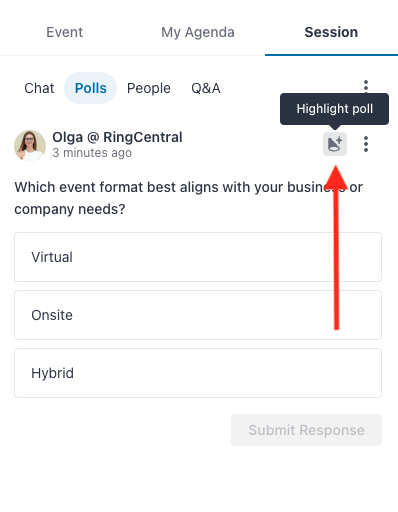Click the poll question text

pos(188,198)
